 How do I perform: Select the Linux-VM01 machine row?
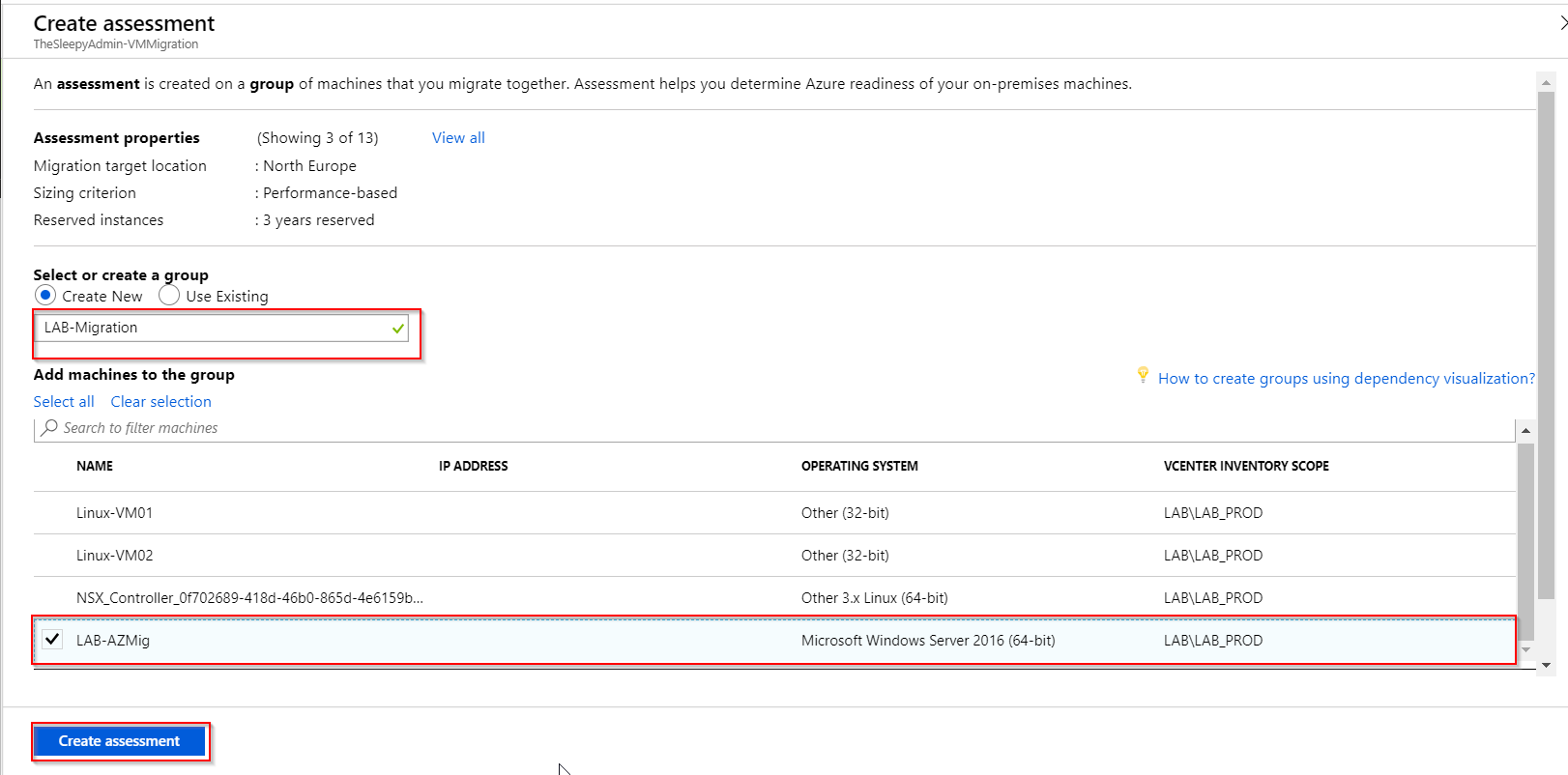(114, 513)
